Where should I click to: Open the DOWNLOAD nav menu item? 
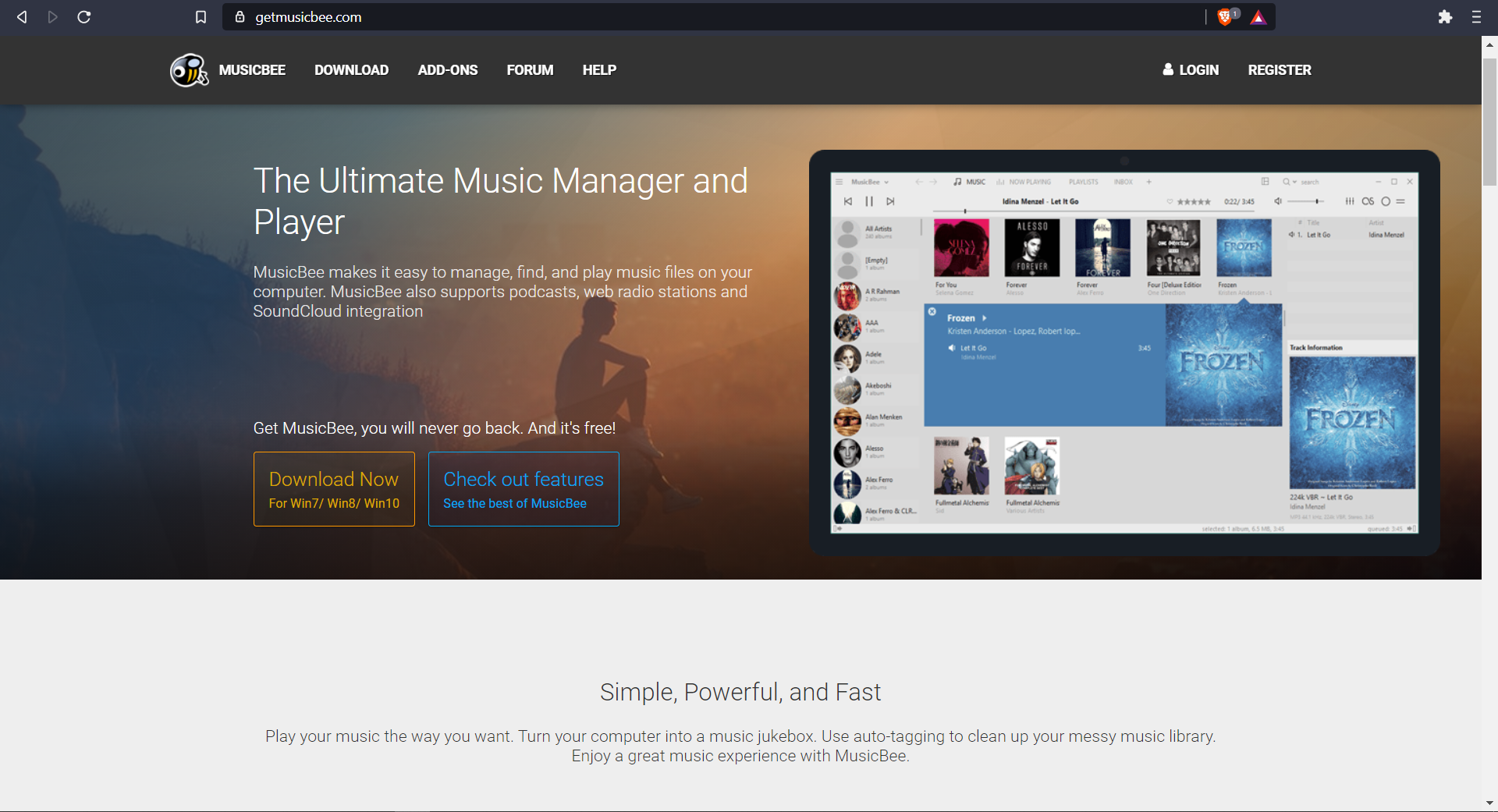coord(351,70)
